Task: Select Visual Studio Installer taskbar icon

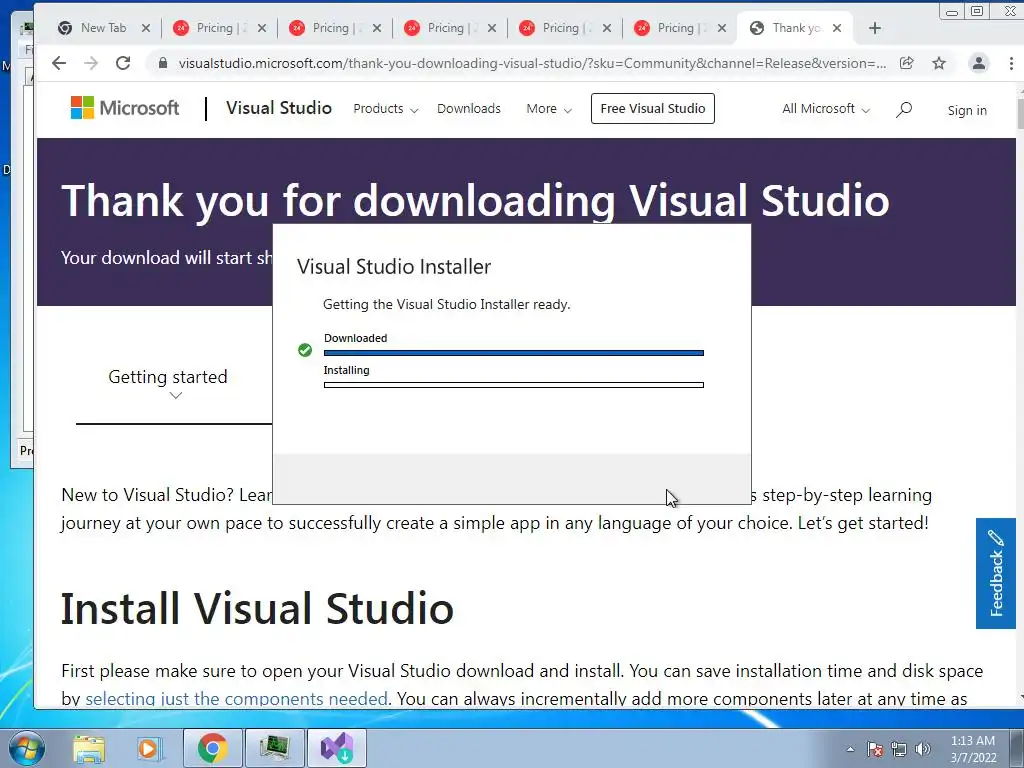Action: (x=337, y=748)
